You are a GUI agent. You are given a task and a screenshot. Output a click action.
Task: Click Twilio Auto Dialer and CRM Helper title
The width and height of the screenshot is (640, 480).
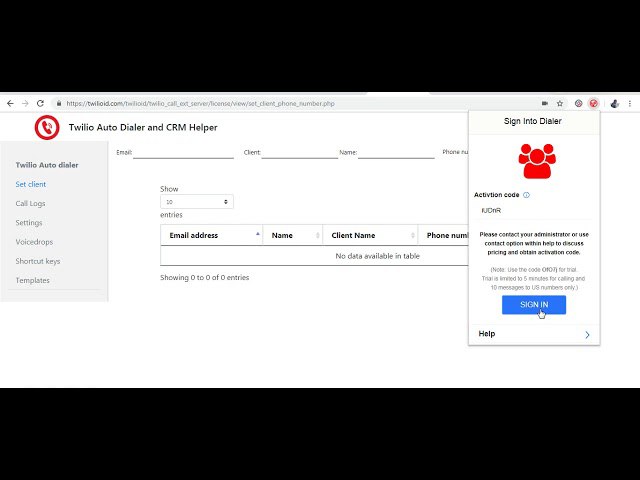click(x=143, y=127)
